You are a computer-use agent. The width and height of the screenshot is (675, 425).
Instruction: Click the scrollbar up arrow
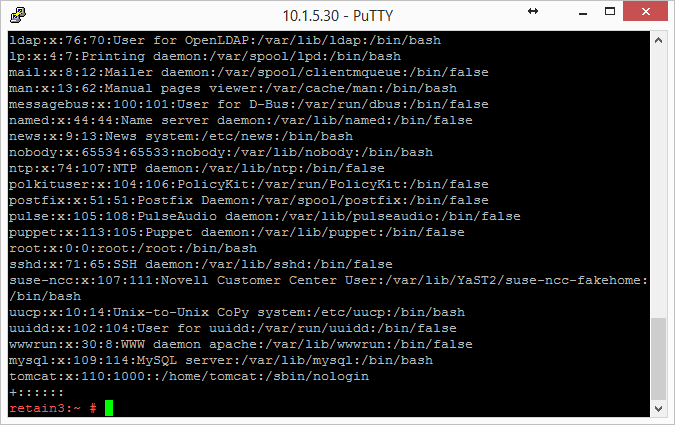[x=657, y=41]
